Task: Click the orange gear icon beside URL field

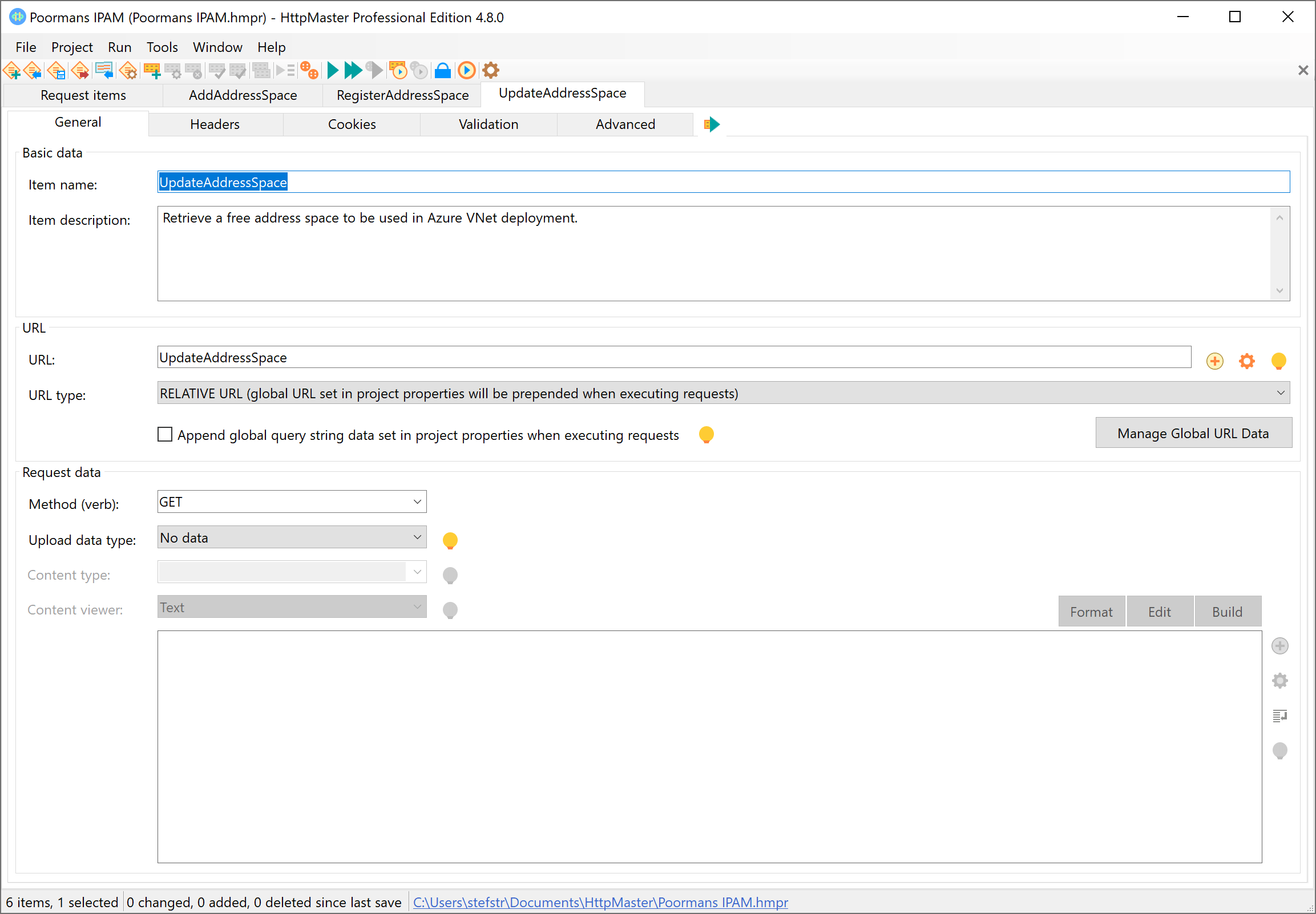Action: [1246, 361]
